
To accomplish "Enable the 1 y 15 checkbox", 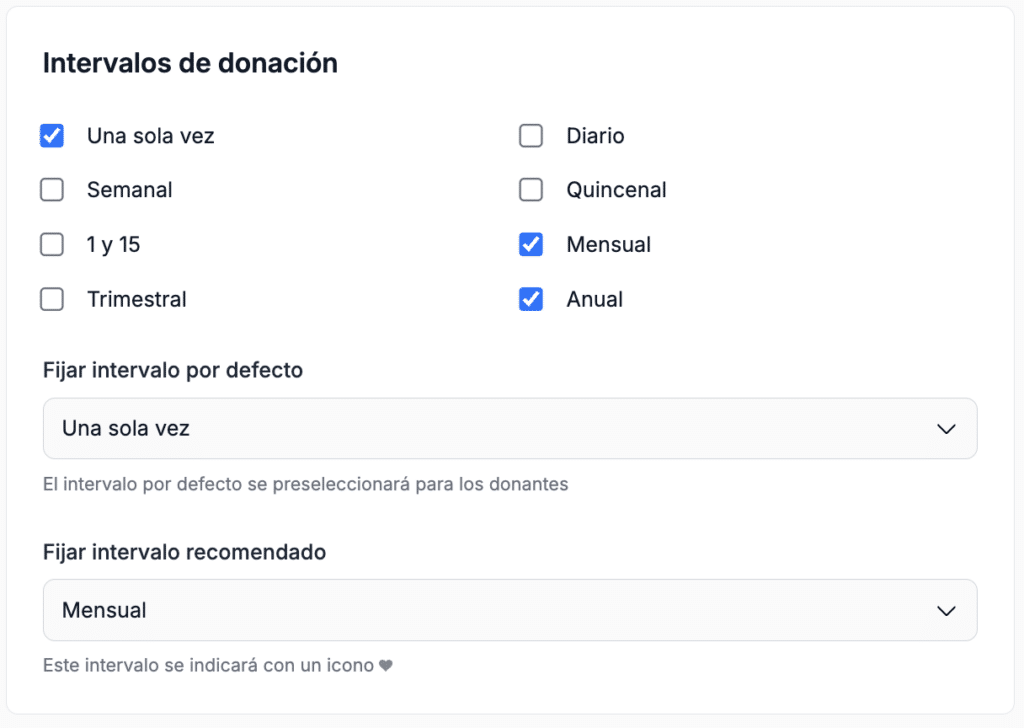I will (52, 245).
